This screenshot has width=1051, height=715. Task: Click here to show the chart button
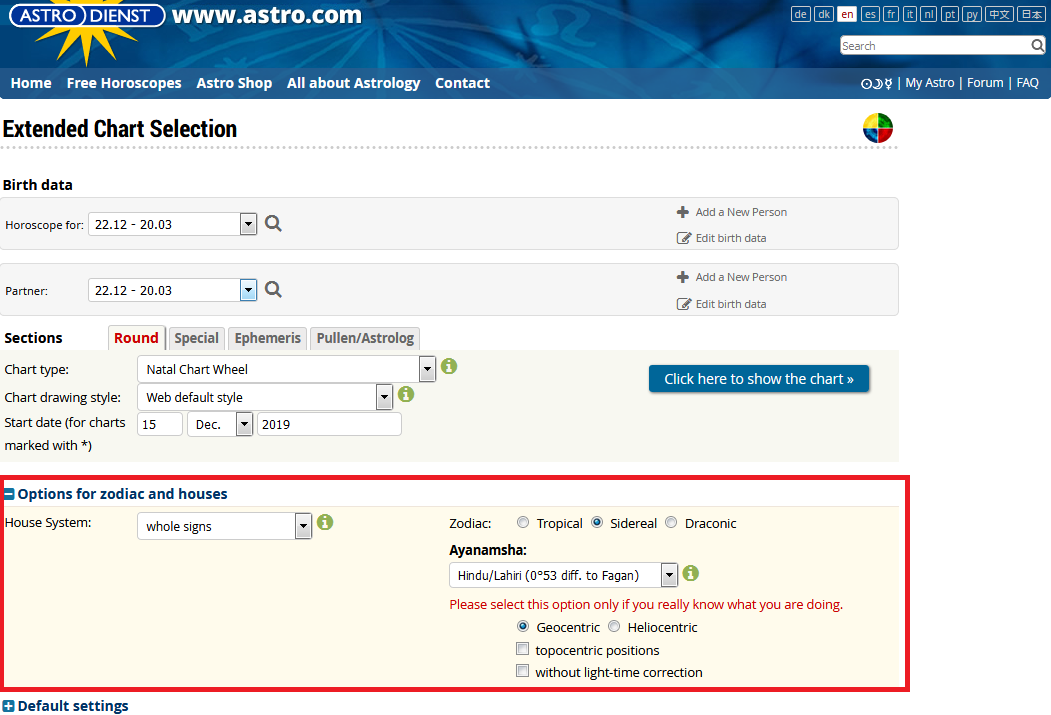tap(758, 379)
